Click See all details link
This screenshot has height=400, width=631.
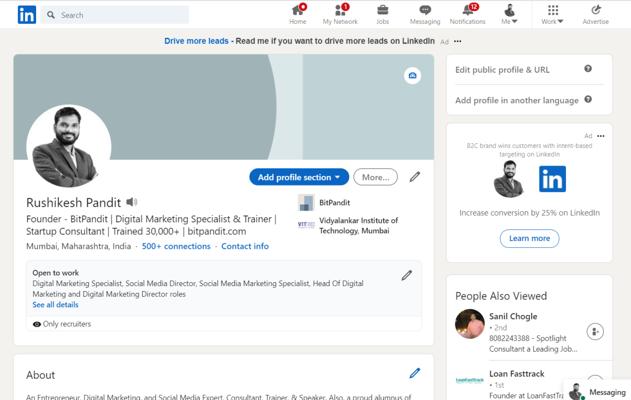(x=55, y=305)
